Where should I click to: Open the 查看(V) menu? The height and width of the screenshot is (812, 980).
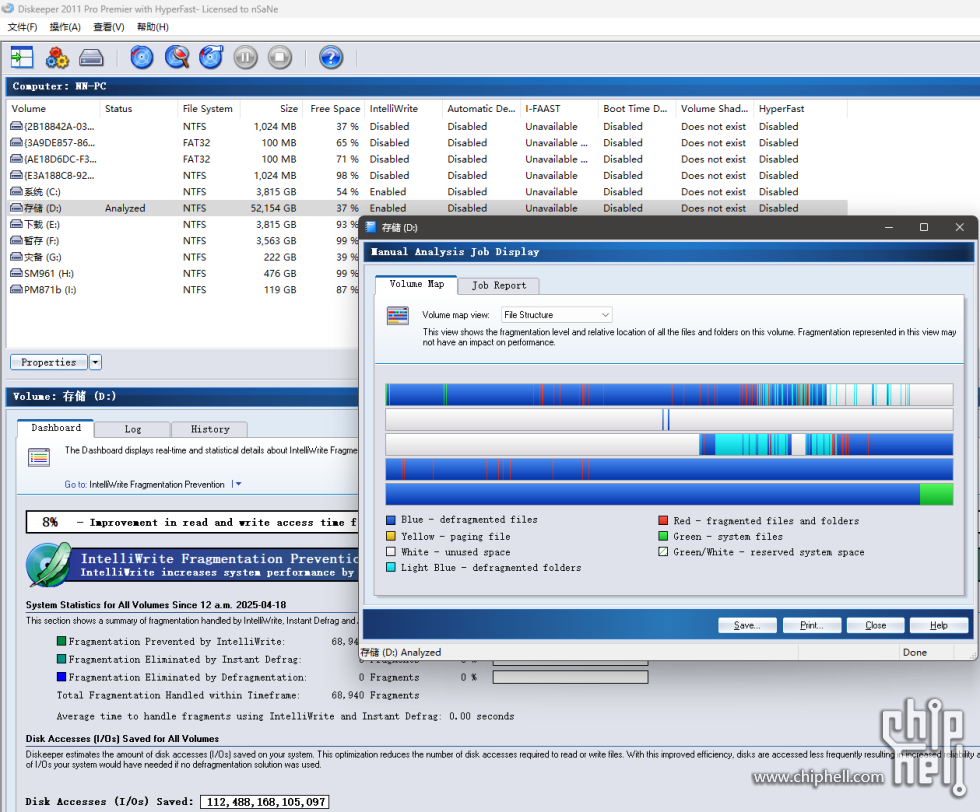click(x=109, y=27)
